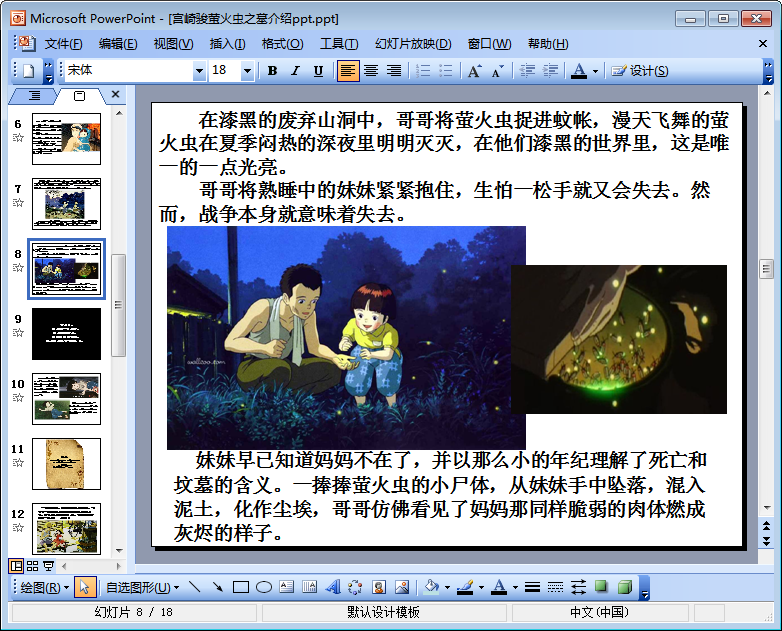
Task: Close the slide thumbnail pane
Action: click(x=115, y=94)
